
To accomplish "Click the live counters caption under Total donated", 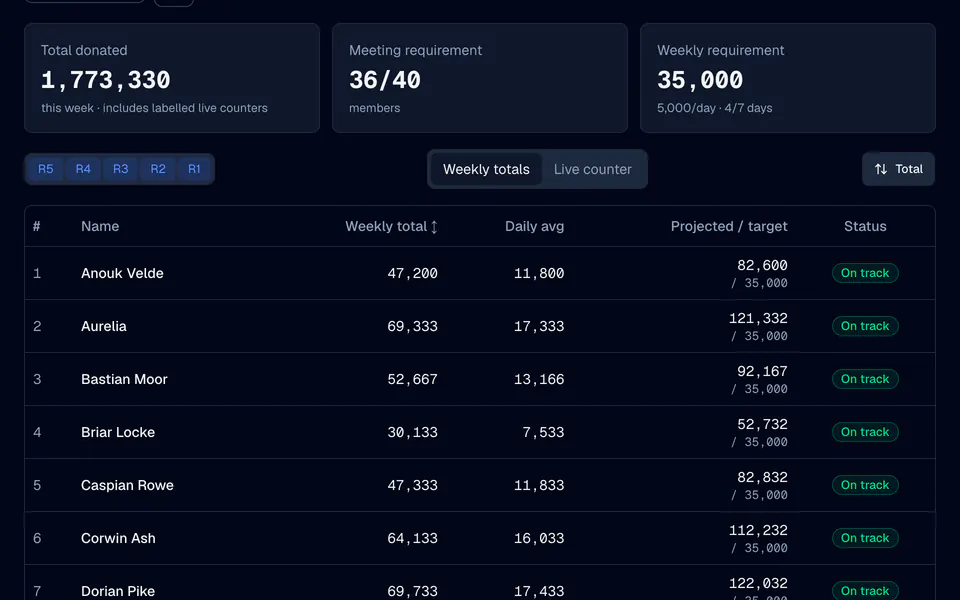I will click(154, 108).
